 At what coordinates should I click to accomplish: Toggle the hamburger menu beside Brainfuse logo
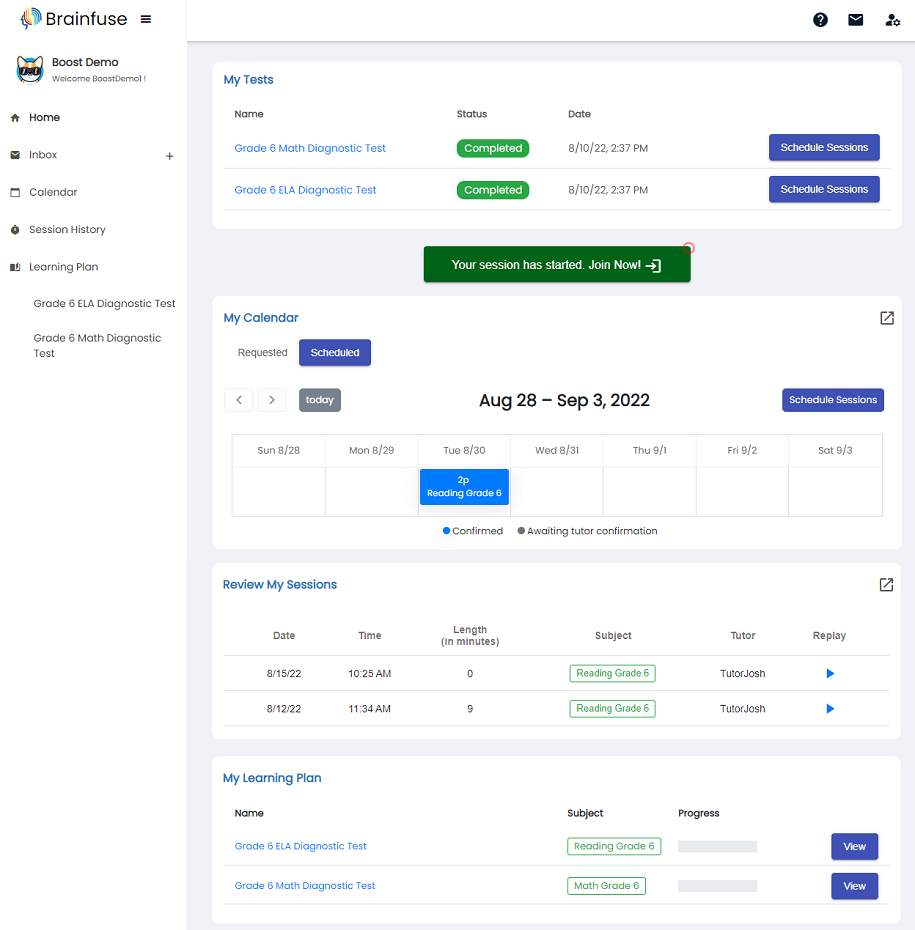(x=146, y=19)
